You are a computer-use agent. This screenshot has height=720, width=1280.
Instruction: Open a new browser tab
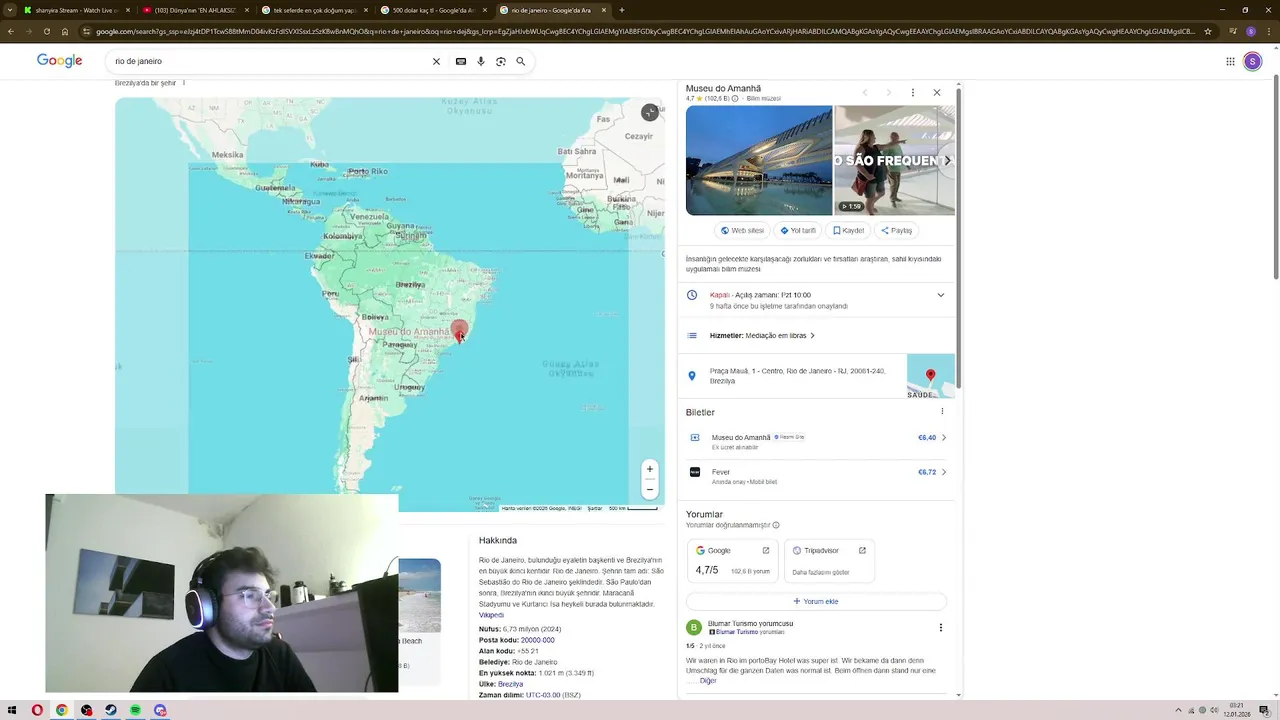(x=622, y=10)
